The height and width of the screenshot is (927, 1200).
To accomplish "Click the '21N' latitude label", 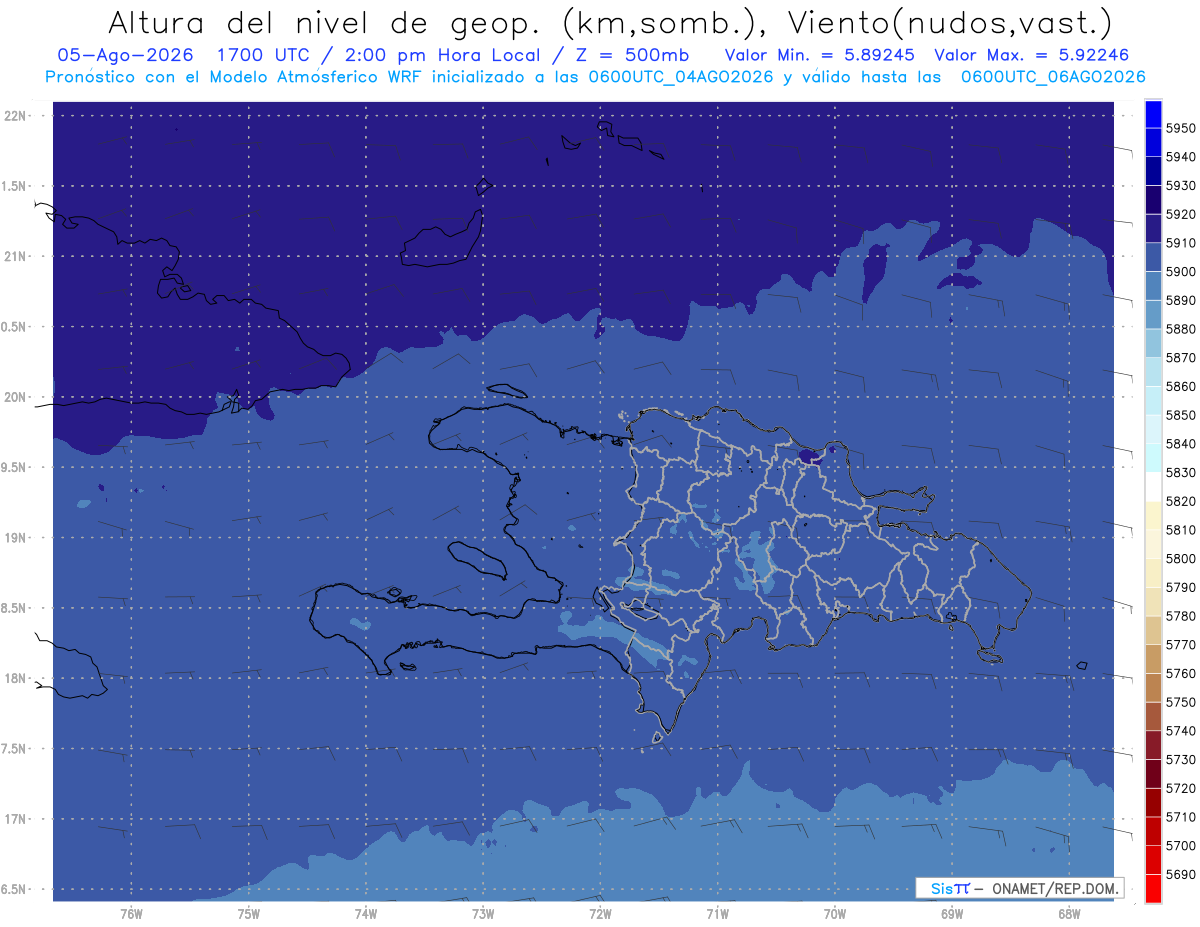I will (15, 257).
